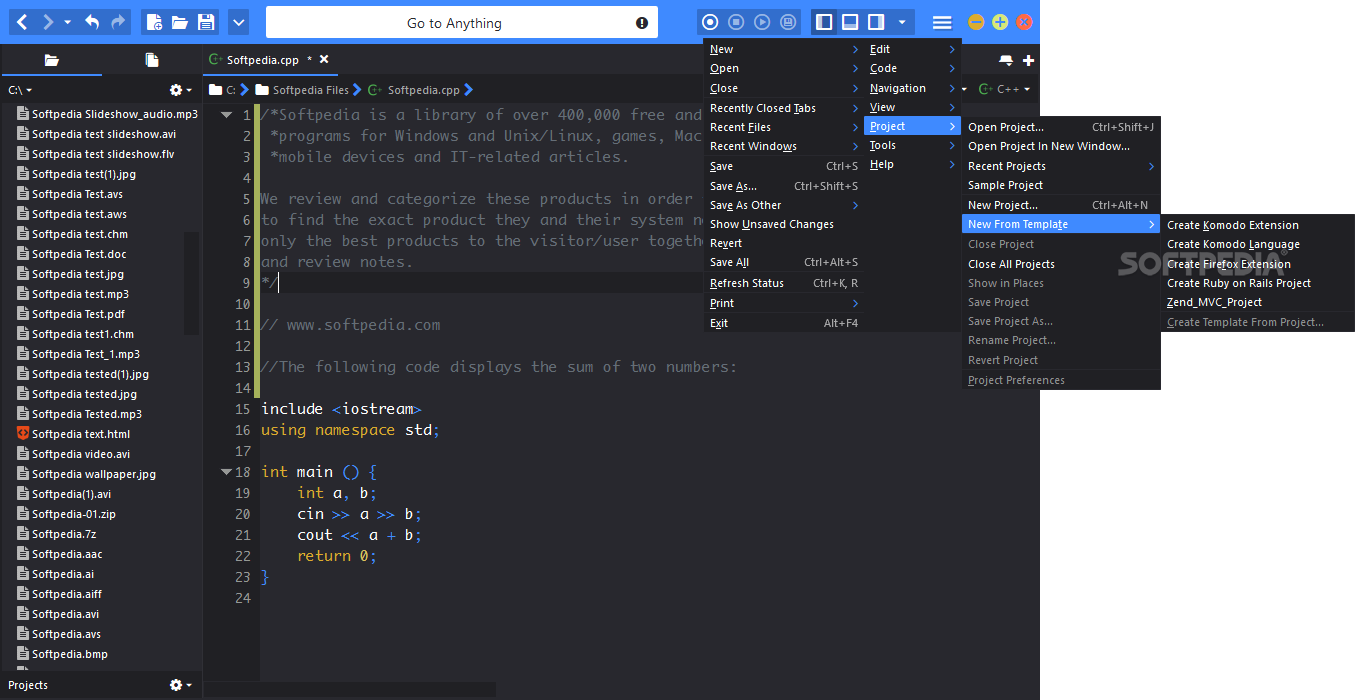
Task: Start recording a macro
Action: click(x=710, y=22)
